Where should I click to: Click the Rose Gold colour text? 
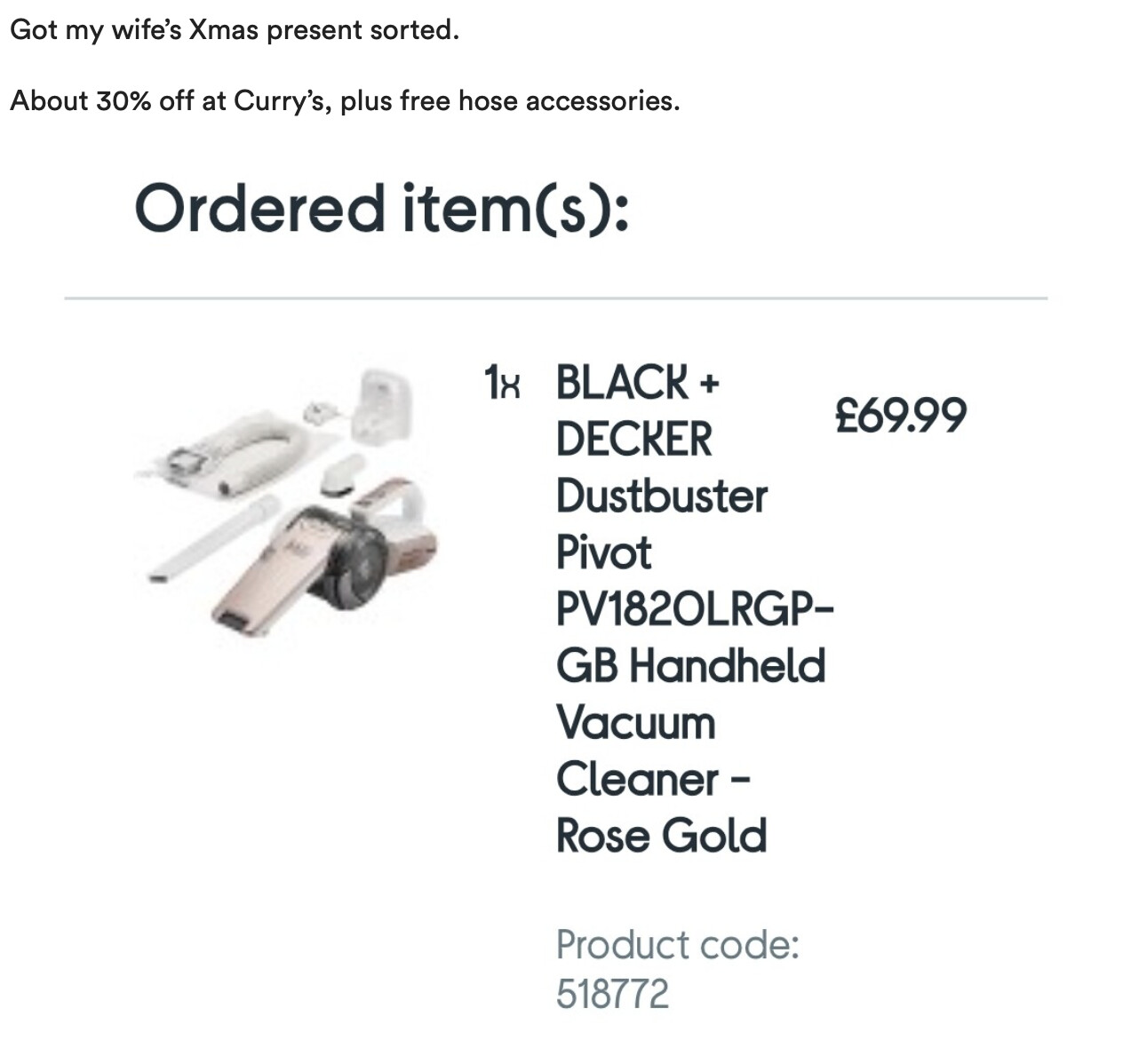[x=661, y=836]
